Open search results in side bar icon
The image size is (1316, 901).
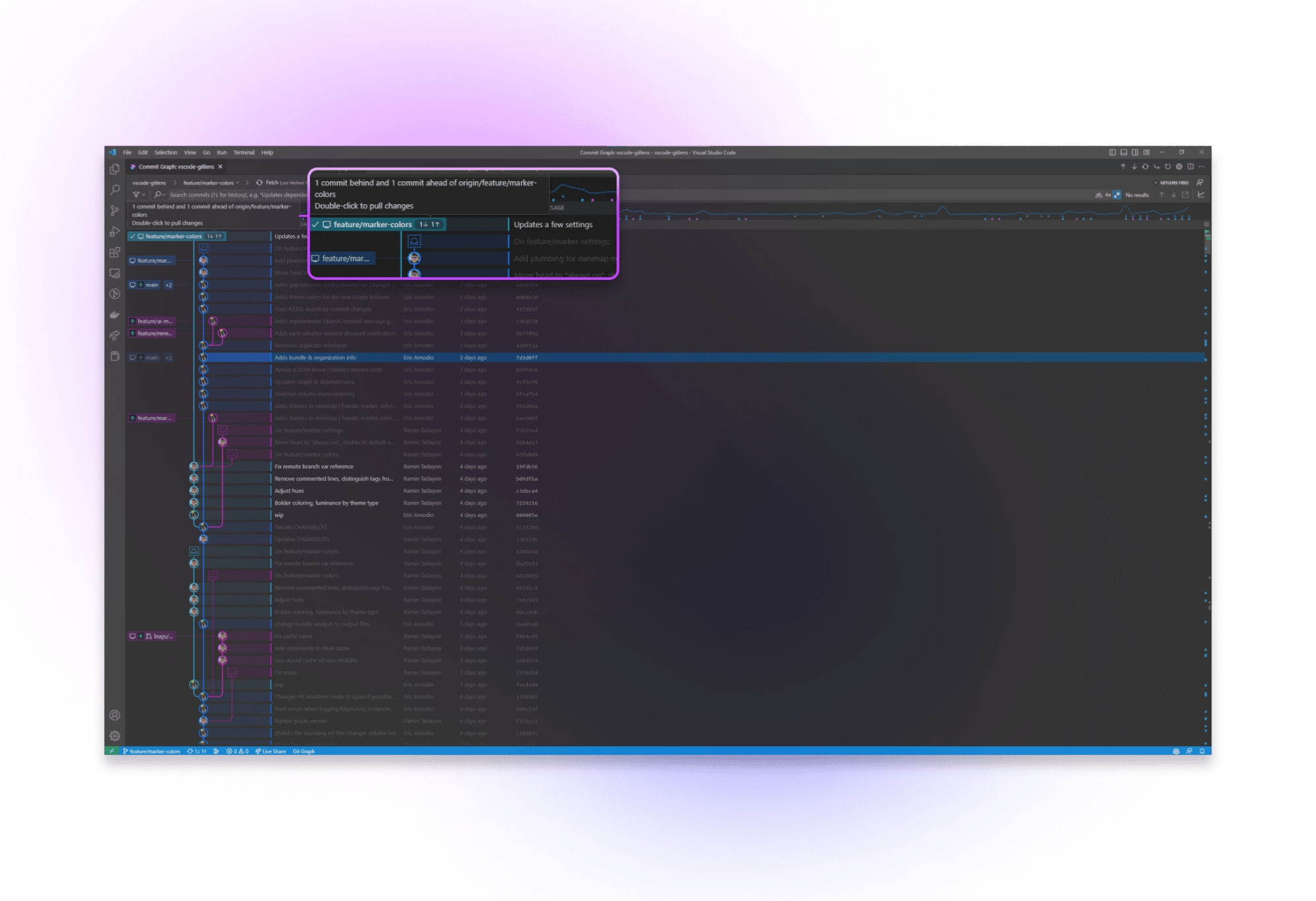coord(1185,195)
